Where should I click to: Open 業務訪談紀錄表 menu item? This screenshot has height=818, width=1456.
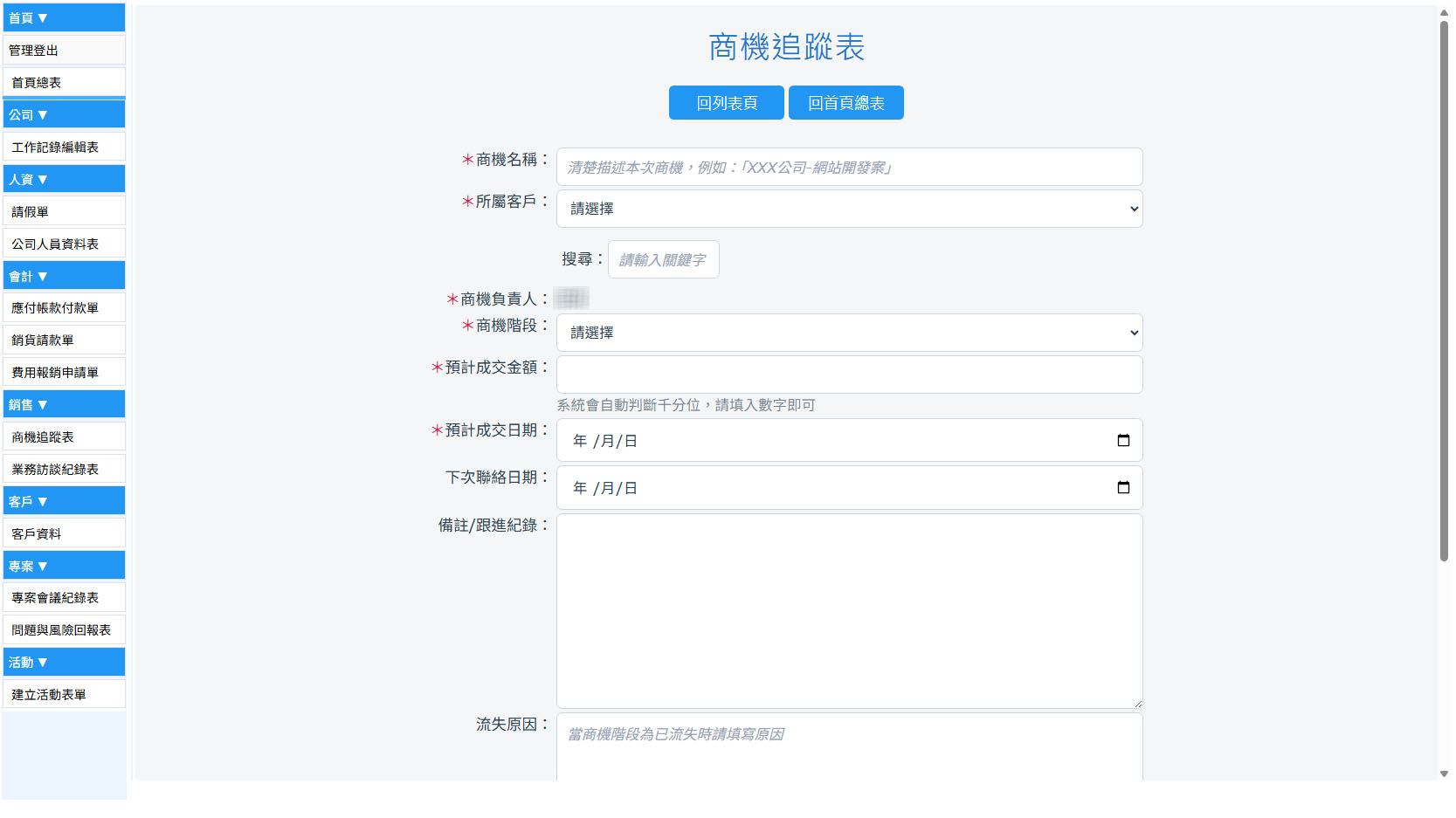point(64,469)
